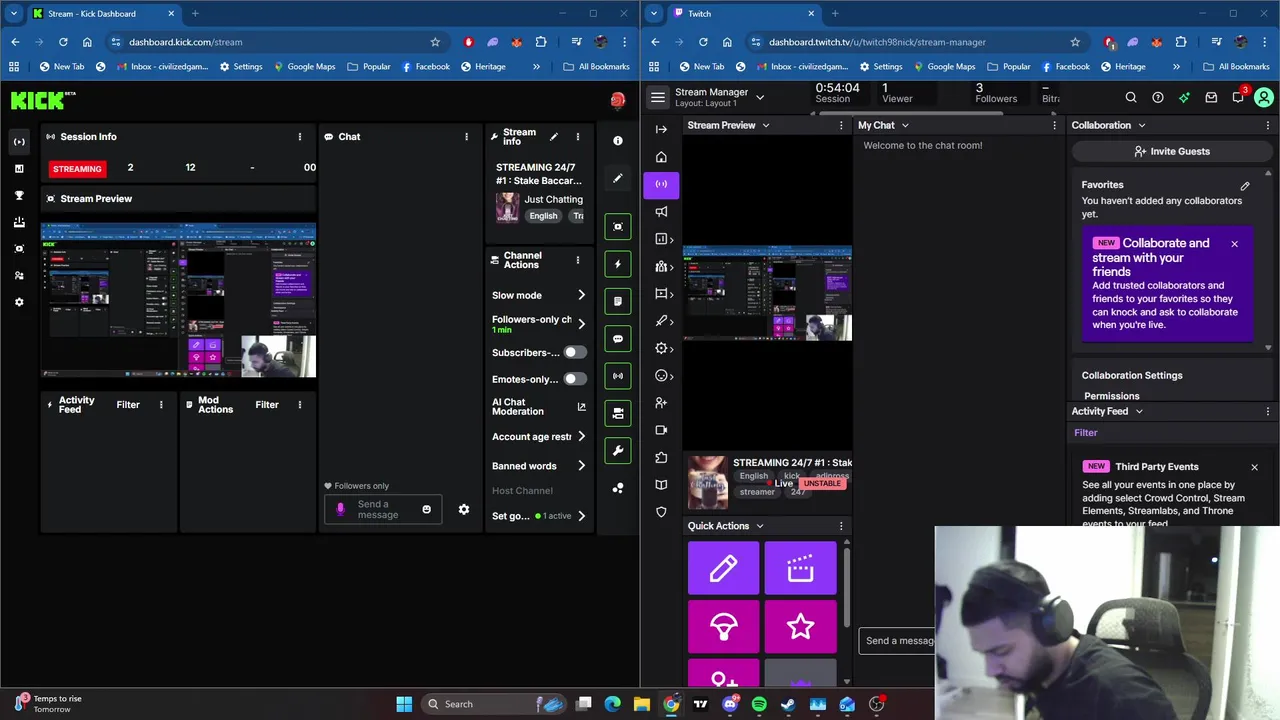Open AI Chat Moderation external link

point(582,407)
